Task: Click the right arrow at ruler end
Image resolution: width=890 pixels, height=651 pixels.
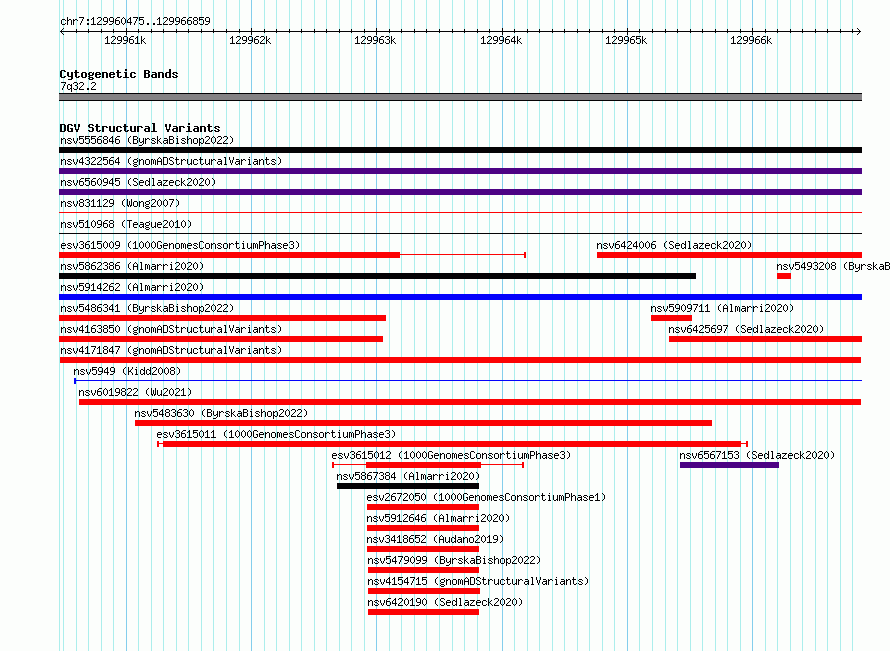Action: tap(859, 31)
